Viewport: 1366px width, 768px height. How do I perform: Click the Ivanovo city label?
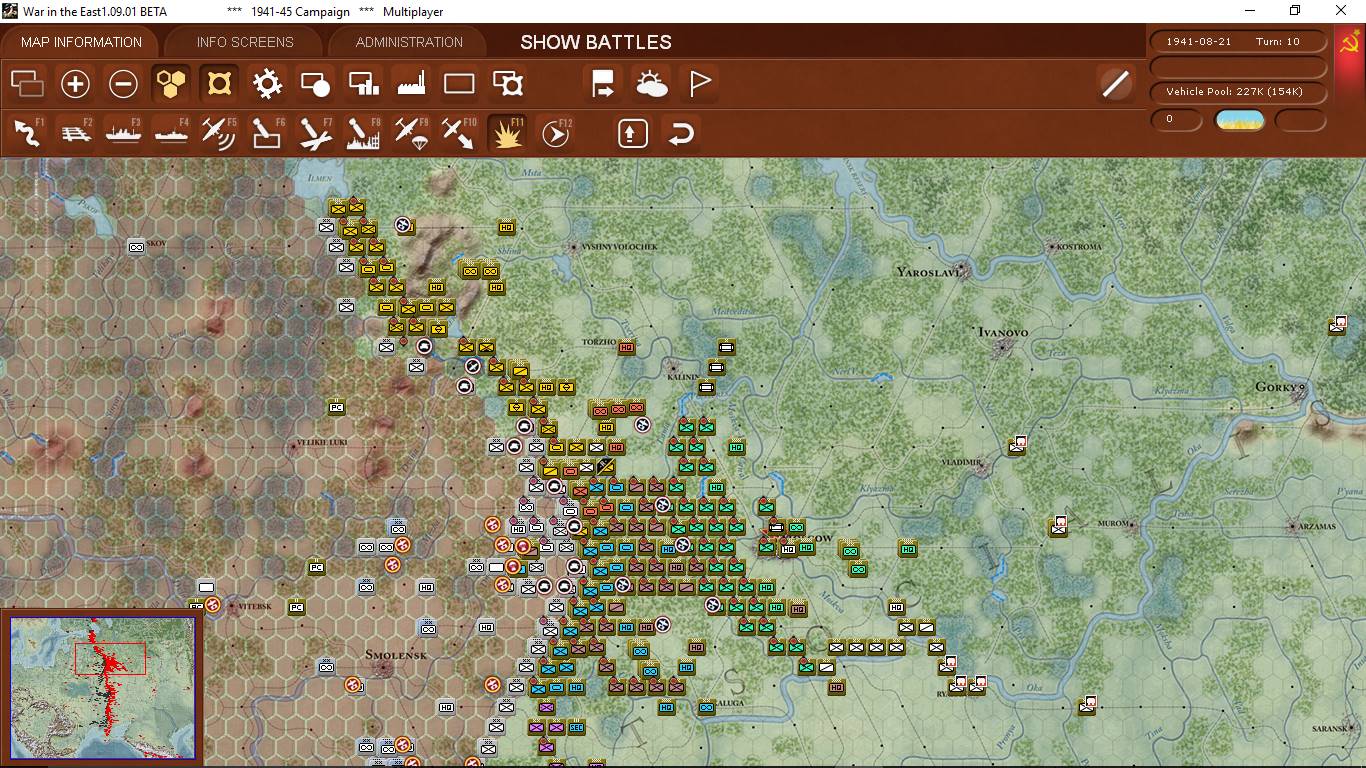click(x=1003, y=332)
